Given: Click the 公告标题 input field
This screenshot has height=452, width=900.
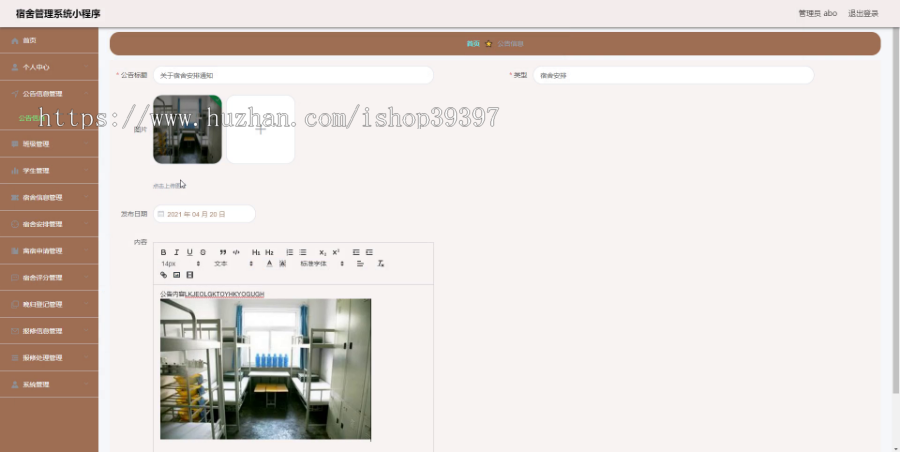Looking at the screenshot, I should pos(293,75).
